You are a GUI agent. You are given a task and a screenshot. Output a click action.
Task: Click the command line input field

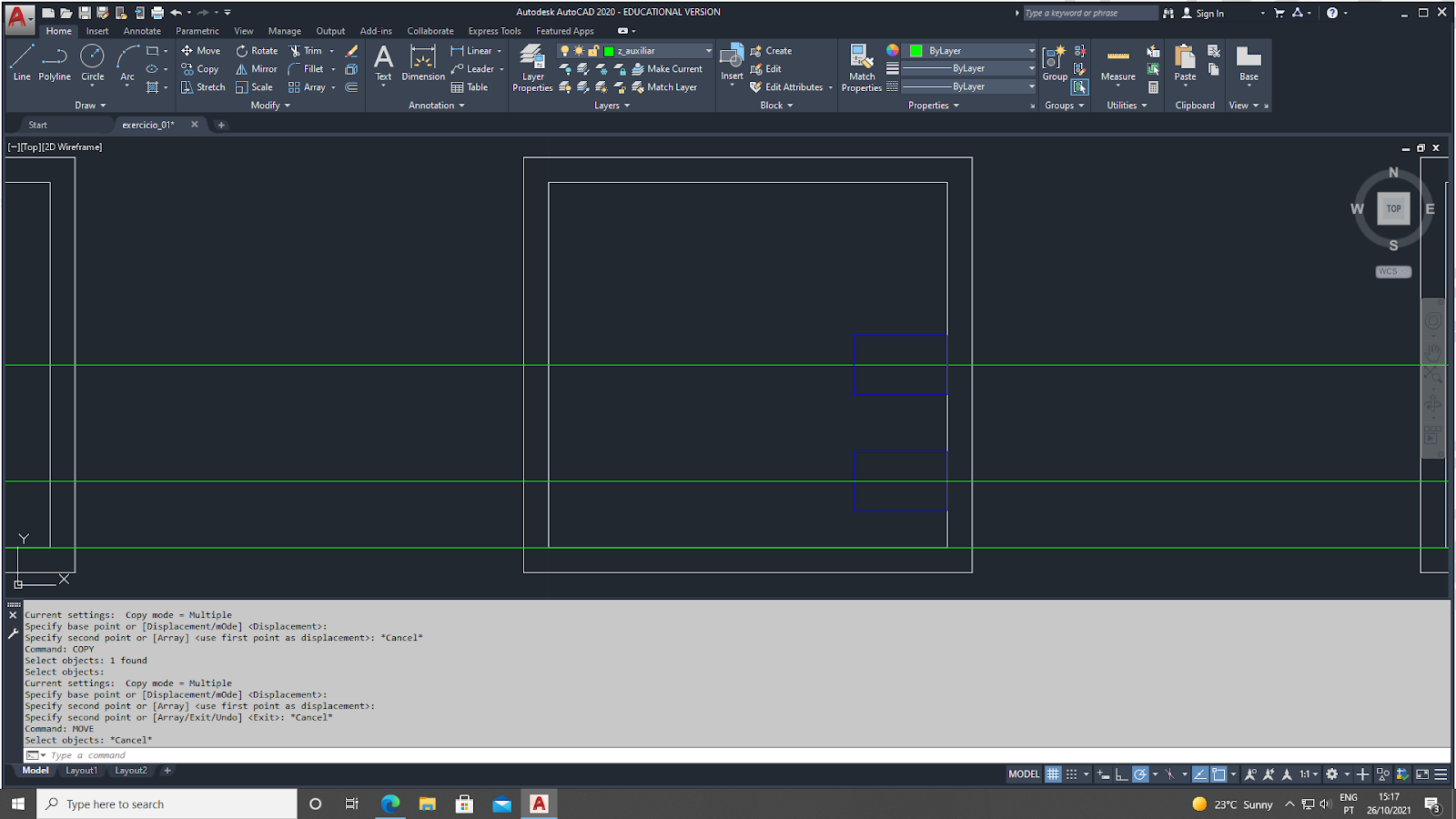pos(737,755)
